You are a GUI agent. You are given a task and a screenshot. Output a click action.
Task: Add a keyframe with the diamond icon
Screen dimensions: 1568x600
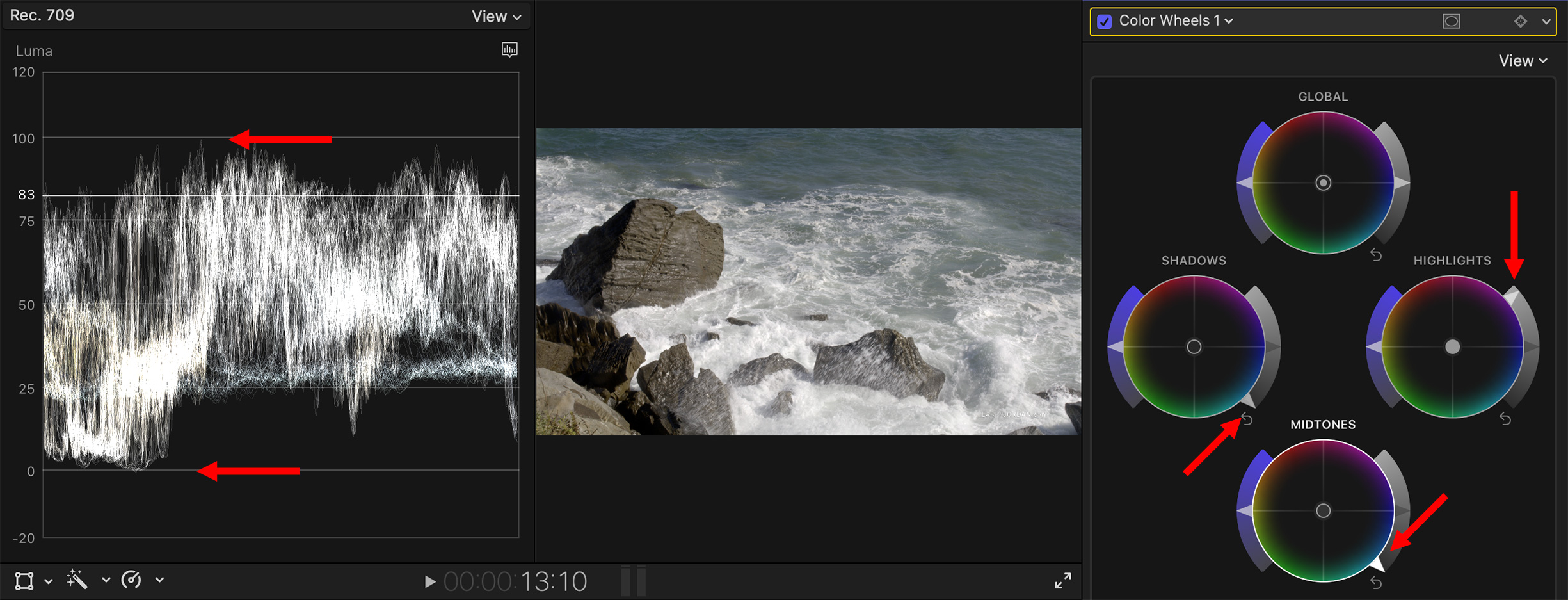point(1521,21)
